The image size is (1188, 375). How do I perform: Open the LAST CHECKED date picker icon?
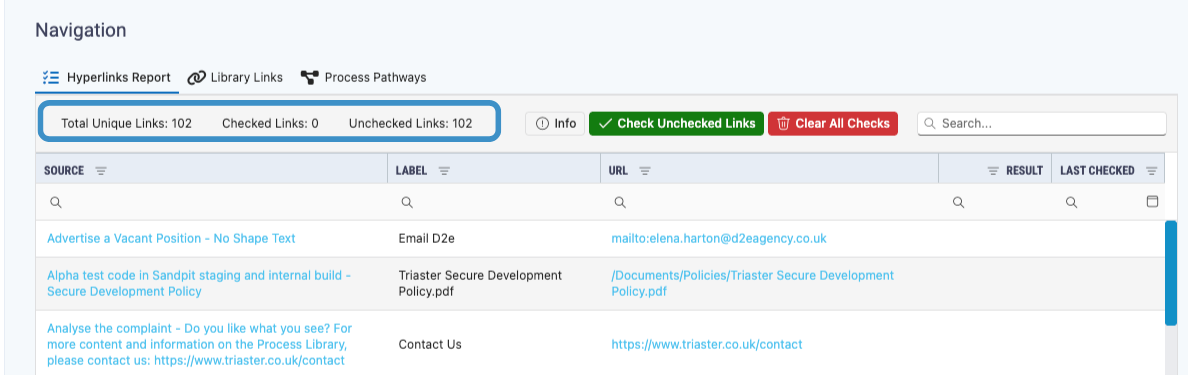tap(1152, 202)
